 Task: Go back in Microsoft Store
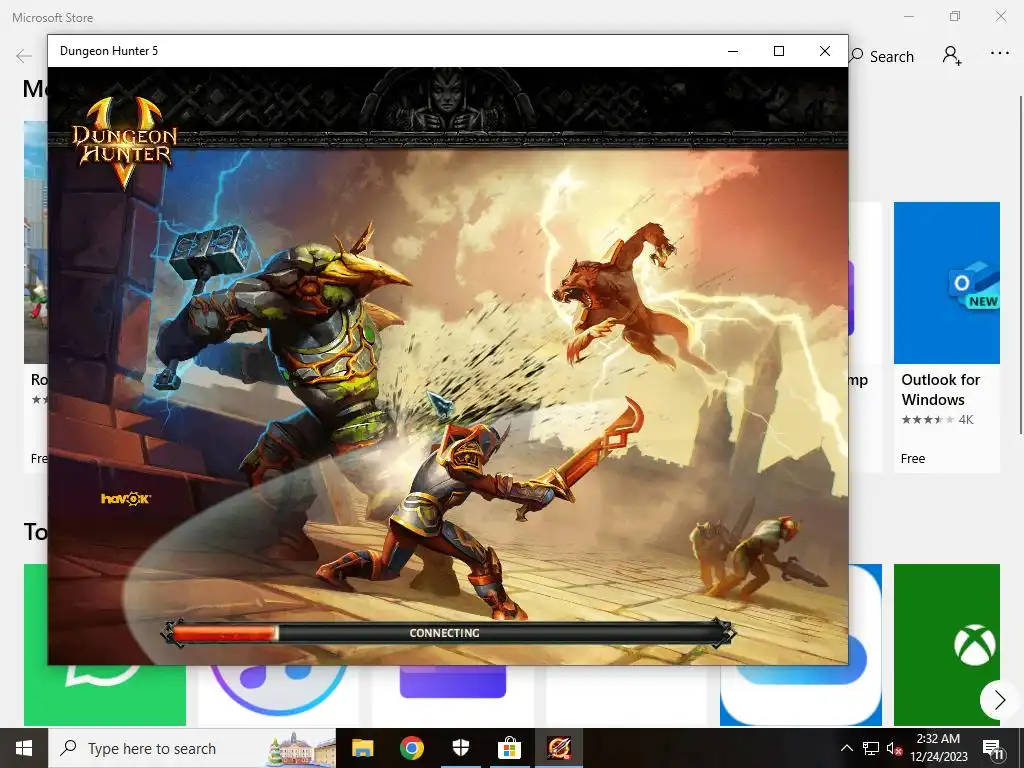click(24, 56)
